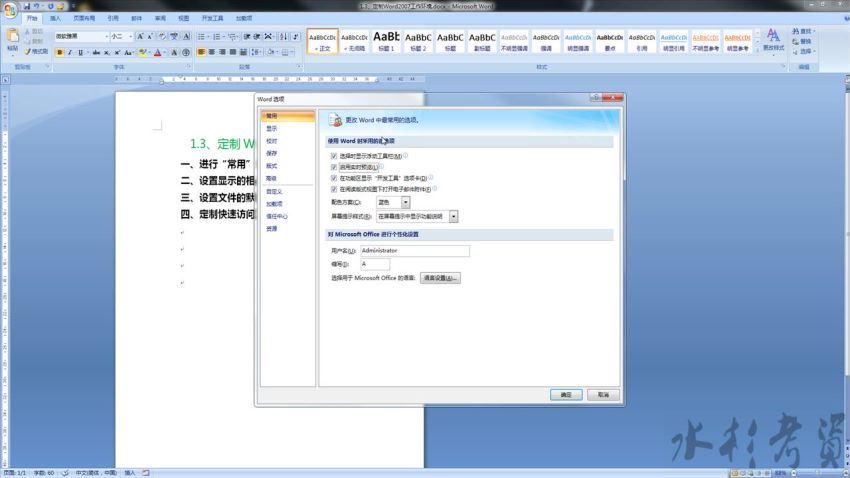The height and width of the screenshot is (478, 850).
Task: Click the enclosed character icon
Action: [186, 53]
